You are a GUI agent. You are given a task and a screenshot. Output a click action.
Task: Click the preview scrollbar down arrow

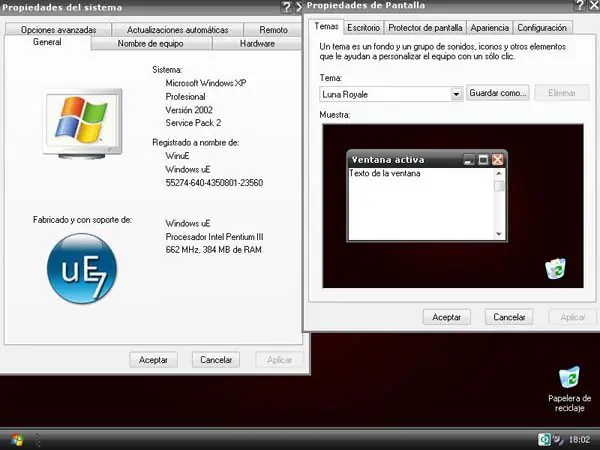499,234
